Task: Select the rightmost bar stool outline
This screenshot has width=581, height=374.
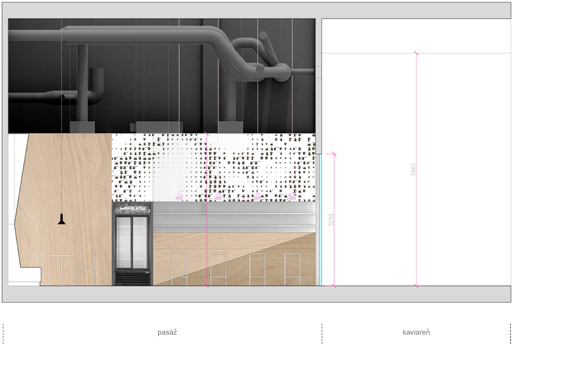Action: click(x=292, y=269)
